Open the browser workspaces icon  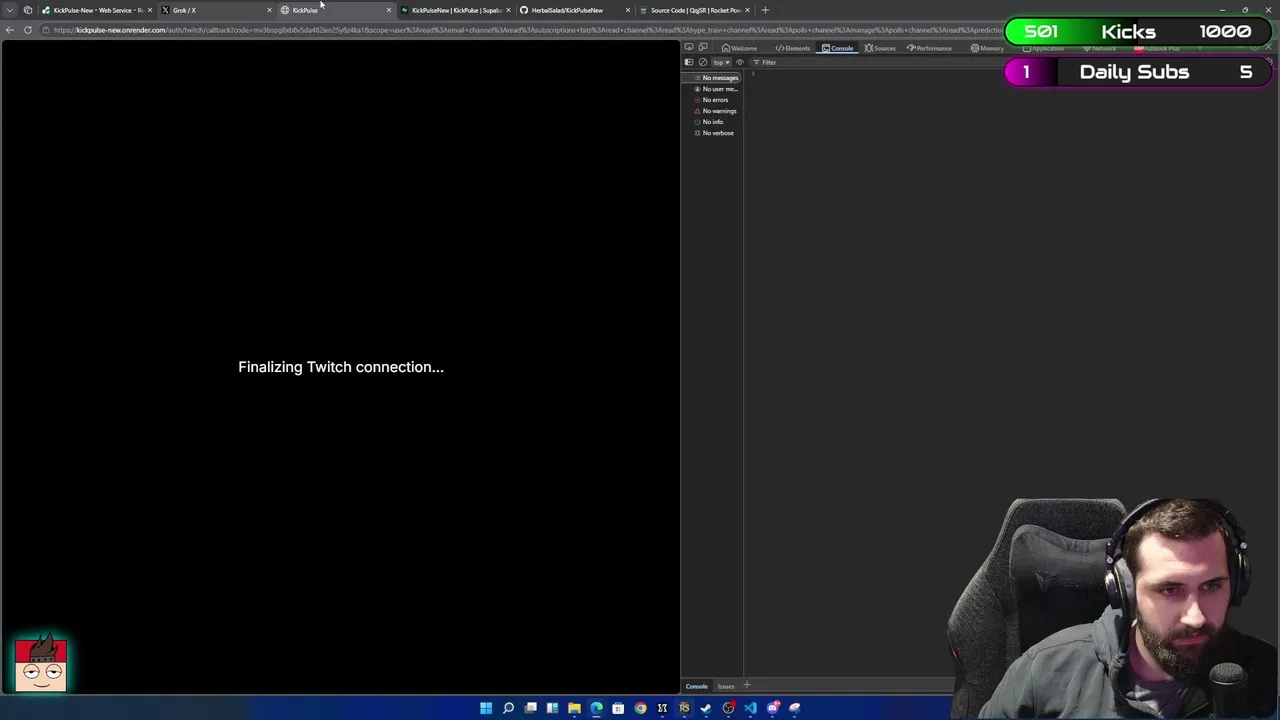tap(28, 10)
